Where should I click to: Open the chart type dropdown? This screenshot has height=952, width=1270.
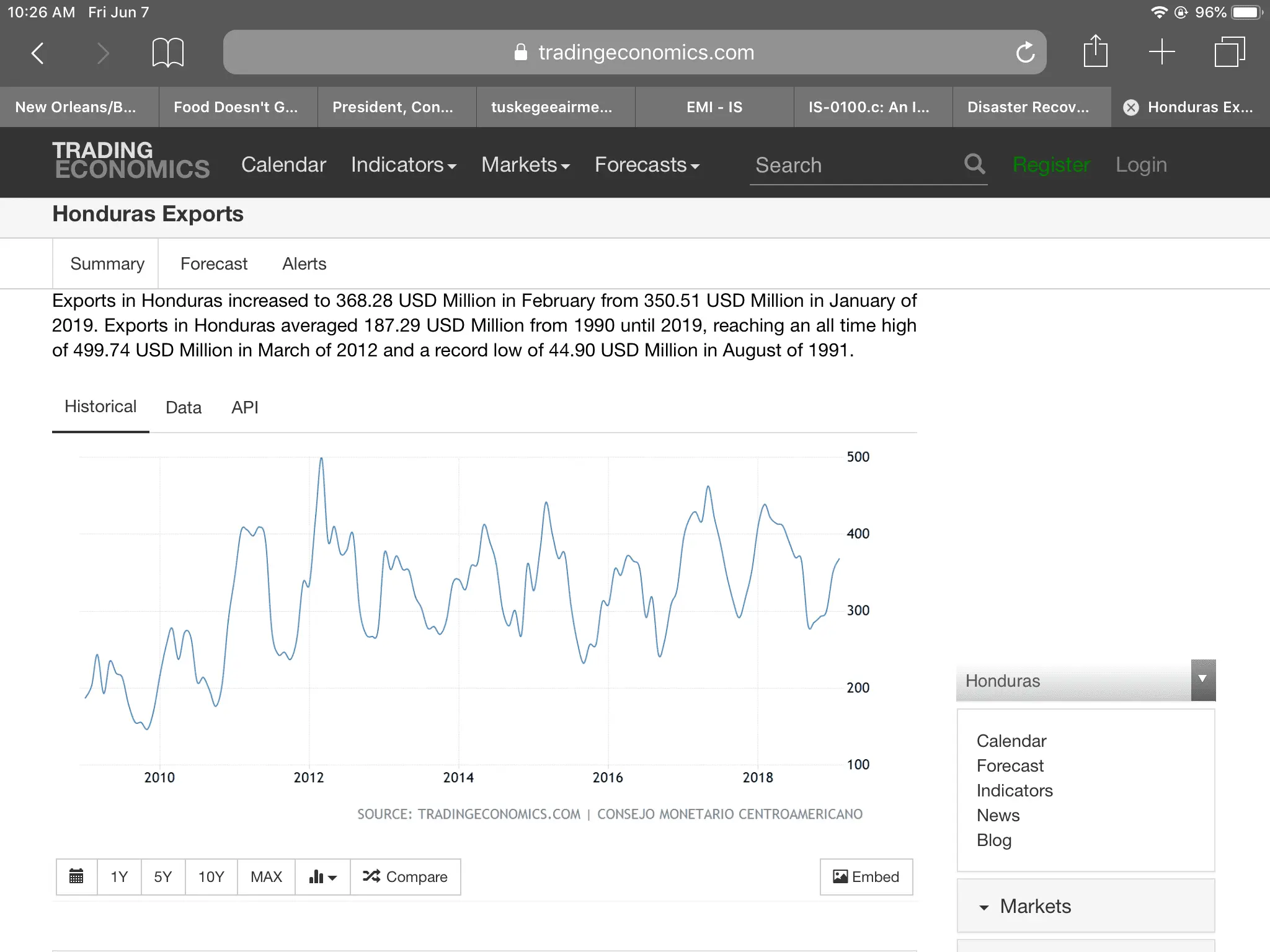coord(322,876)
